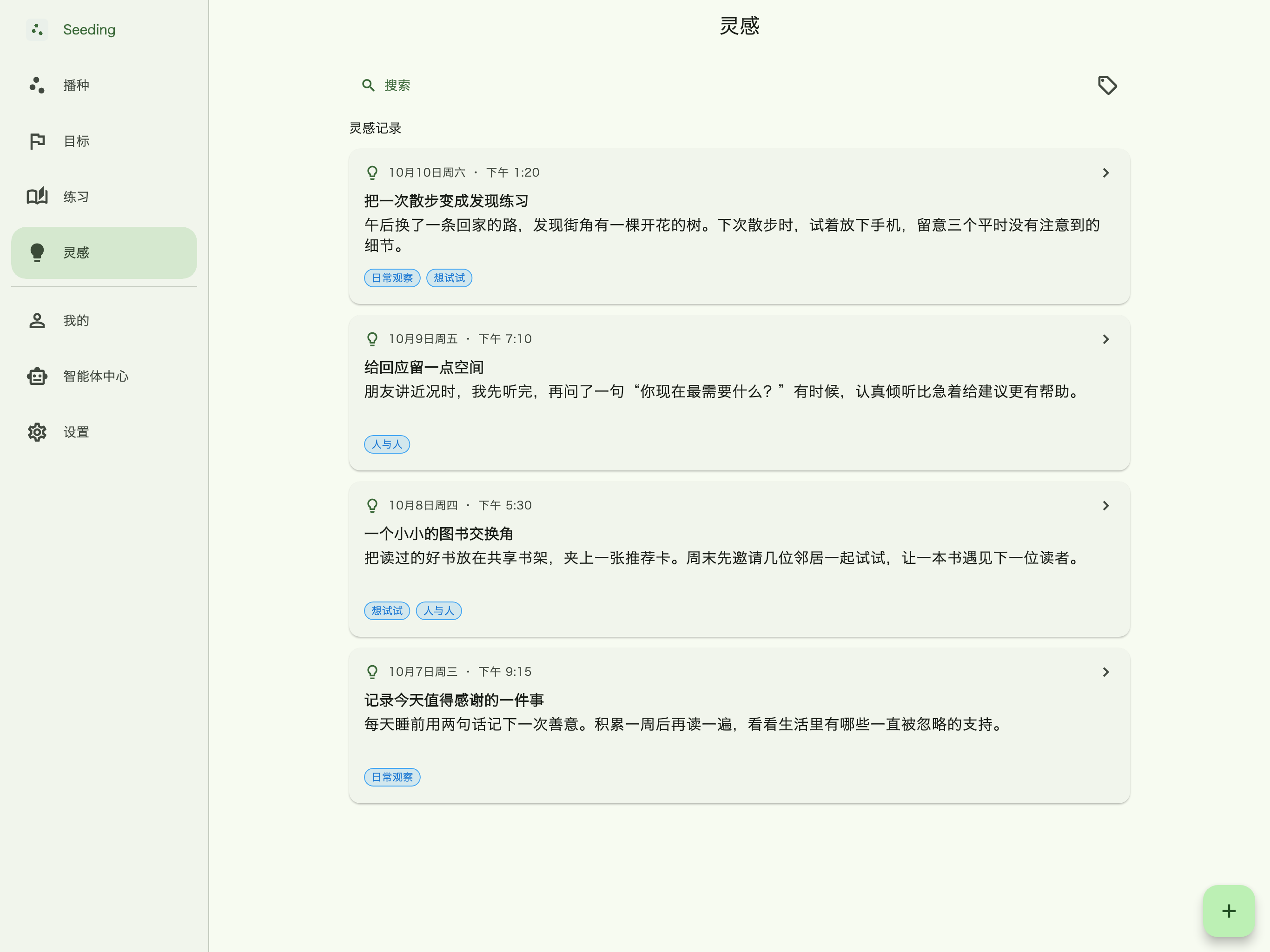Click the 想试试 tag on 10月8日 card
Screen dimensions: 1270x952
point(387,611)
